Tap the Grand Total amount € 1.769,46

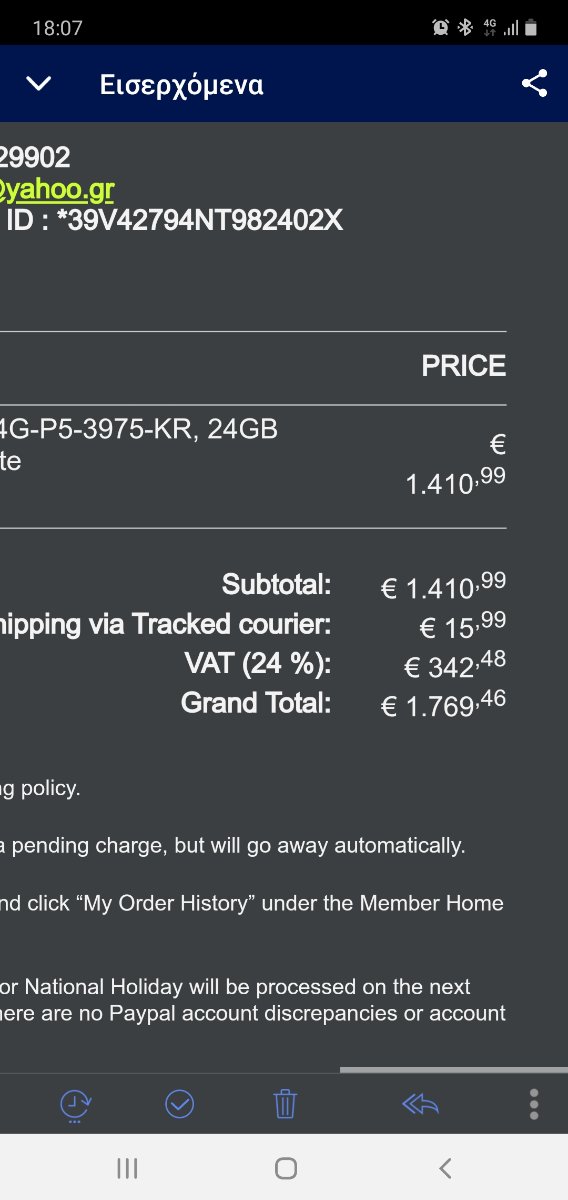pos(443,704)
